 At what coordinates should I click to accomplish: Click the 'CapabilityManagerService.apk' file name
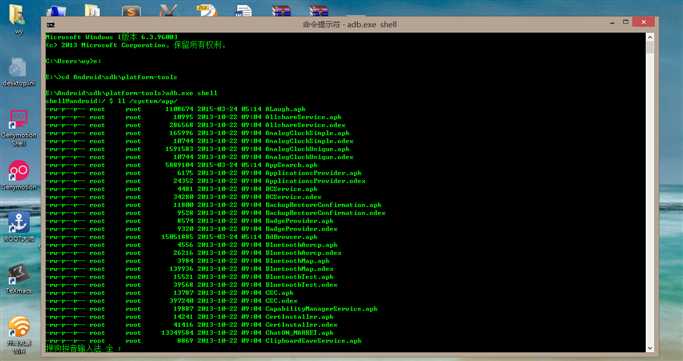tap(321, 309)
